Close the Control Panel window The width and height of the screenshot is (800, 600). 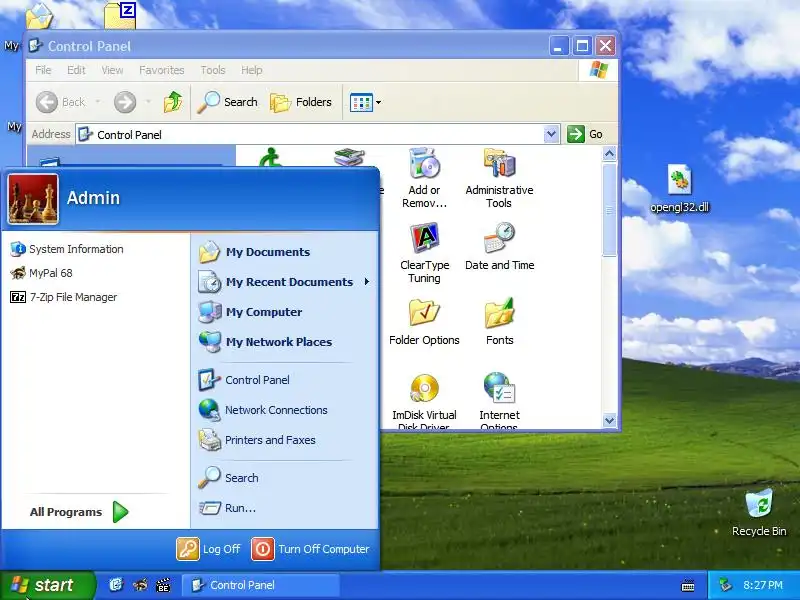point(606,46)
